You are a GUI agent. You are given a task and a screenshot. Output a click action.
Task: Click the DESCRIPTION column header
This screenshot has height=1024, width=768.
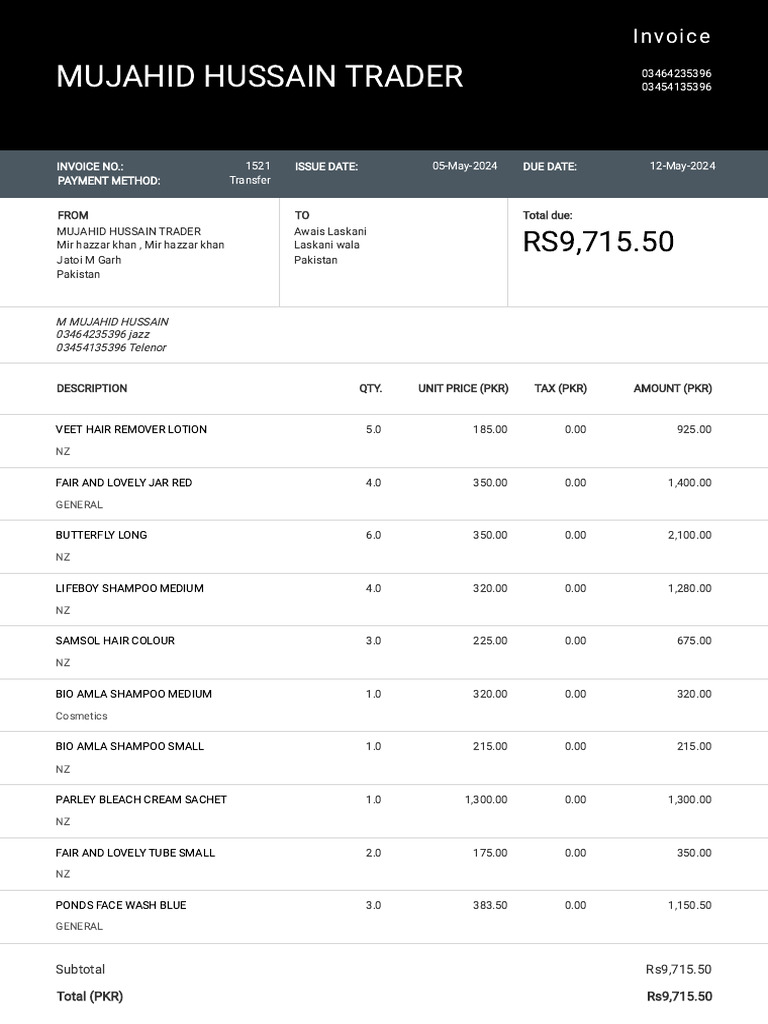92,388
